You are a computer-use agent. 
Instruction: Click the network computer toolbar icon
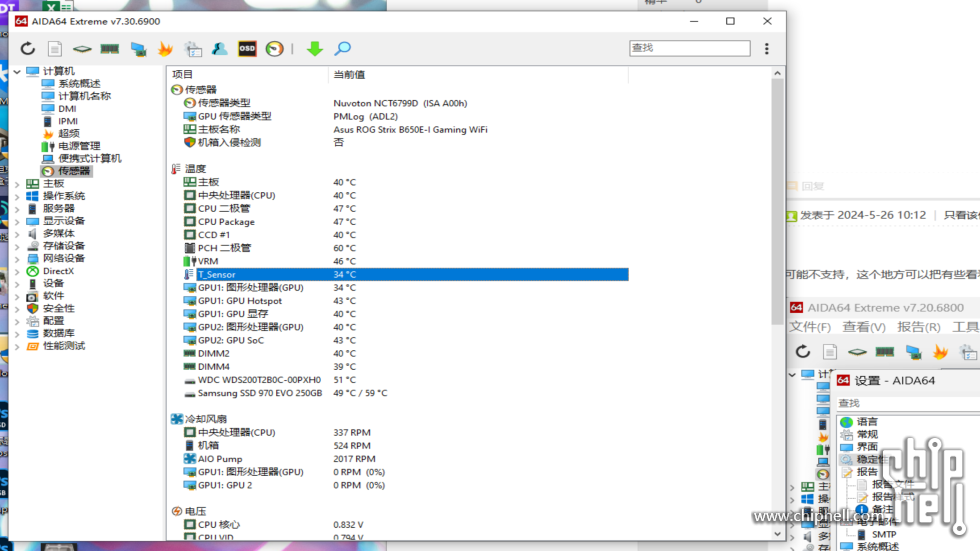pos(138,48)
